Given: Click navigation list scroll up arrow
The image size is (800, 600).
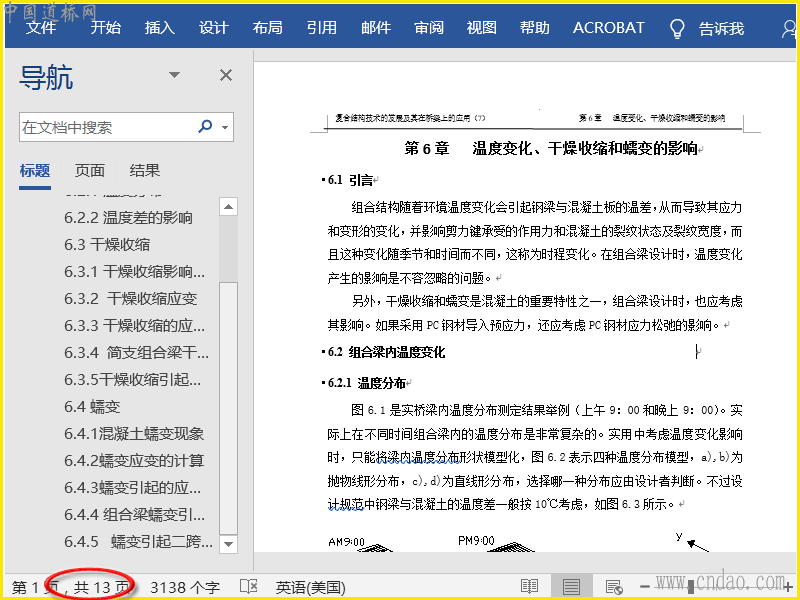Looking at the screenshot, I should click(229, 207).
